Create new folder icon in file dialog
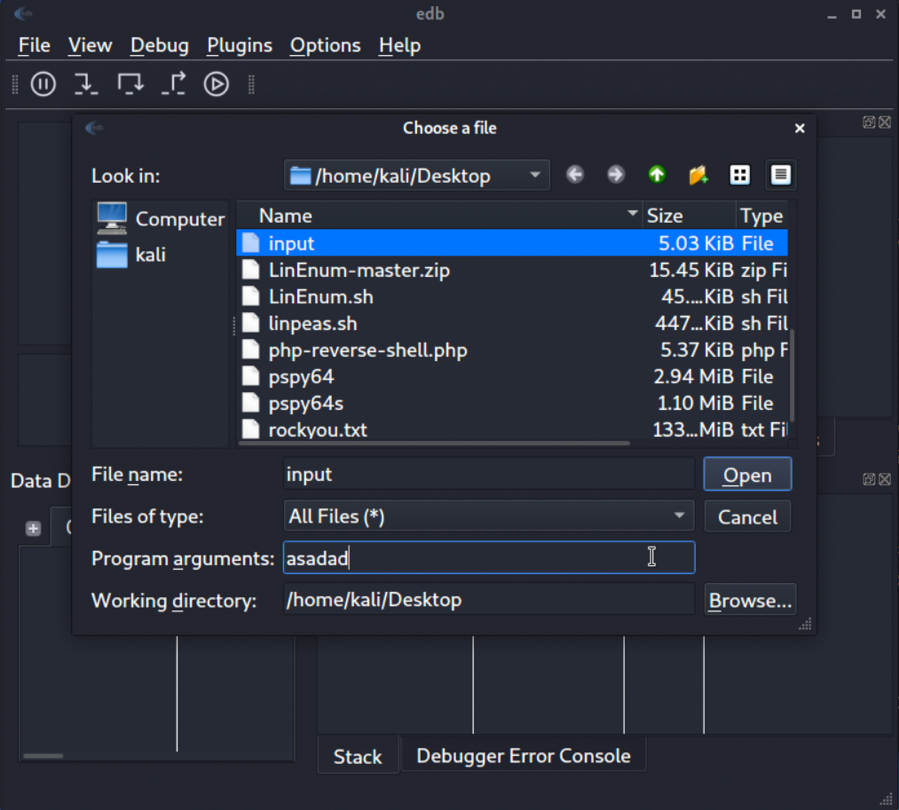Viewport: 899px width, 810px height. tap(698, 175)
